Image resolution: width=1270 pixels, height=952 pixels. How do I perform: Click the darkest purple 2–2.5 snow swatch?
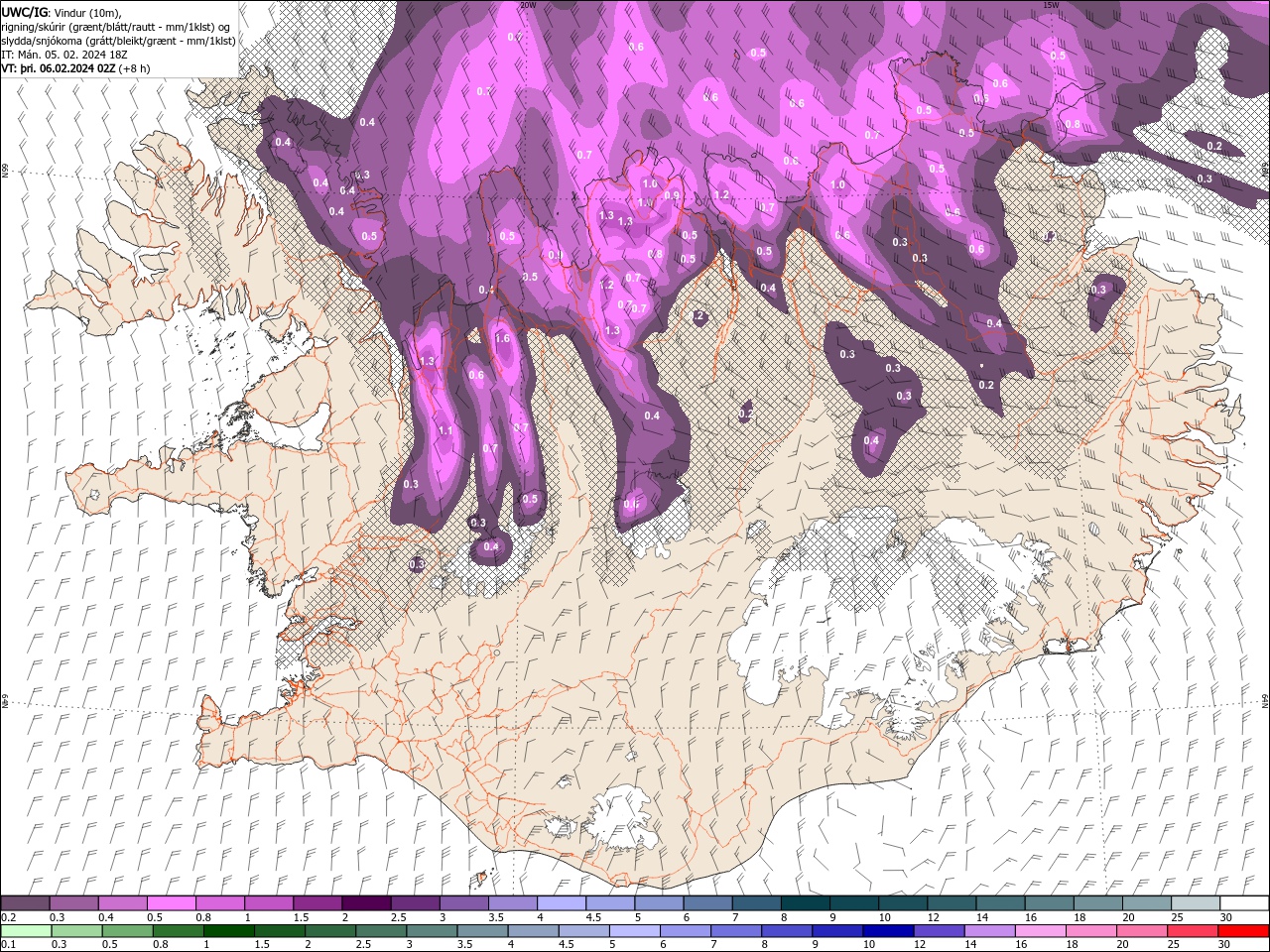click(366, 903)
